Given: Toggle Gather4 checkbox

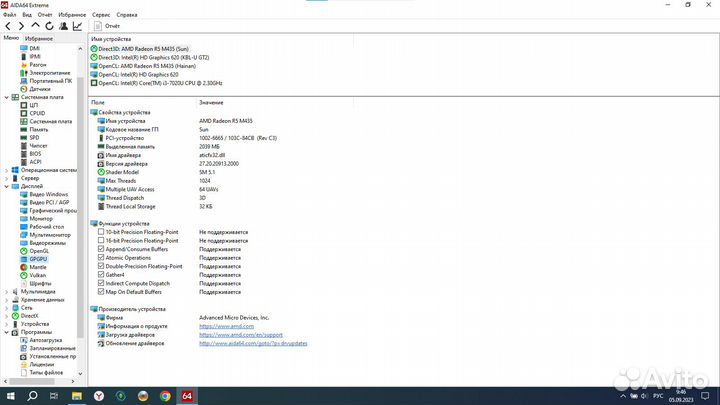Looking at the screenshot, I should (101, 275).
